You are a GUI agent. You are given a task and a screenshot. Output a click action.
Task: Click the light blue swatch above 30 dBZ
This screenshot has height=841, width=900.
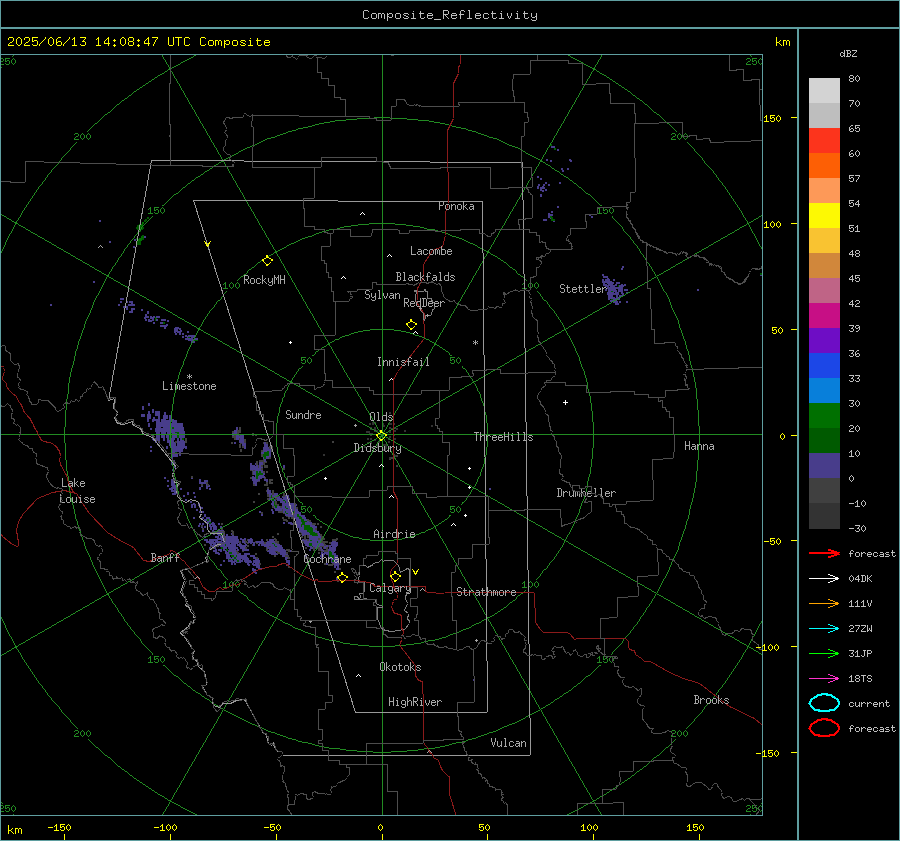(824, 390)
